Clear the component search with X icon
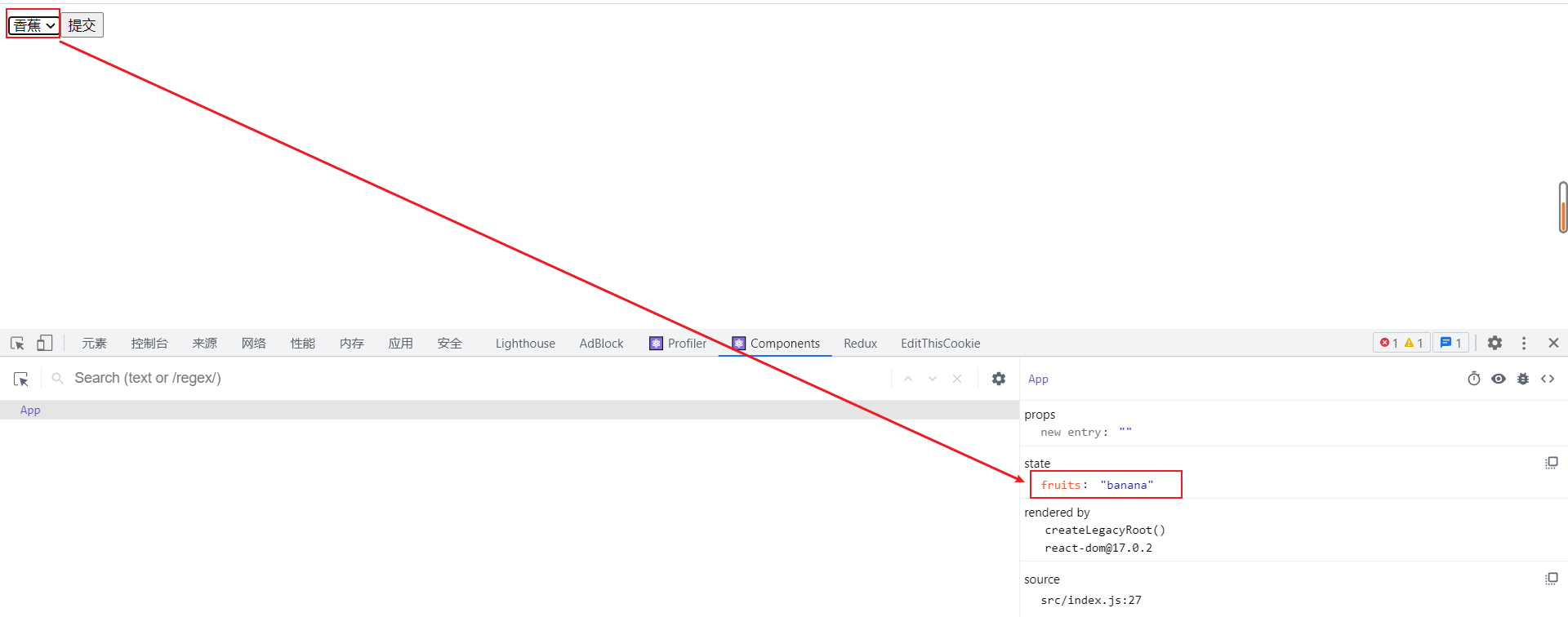Viewport: 1568px width, 617px height. (x=957, y=379)
